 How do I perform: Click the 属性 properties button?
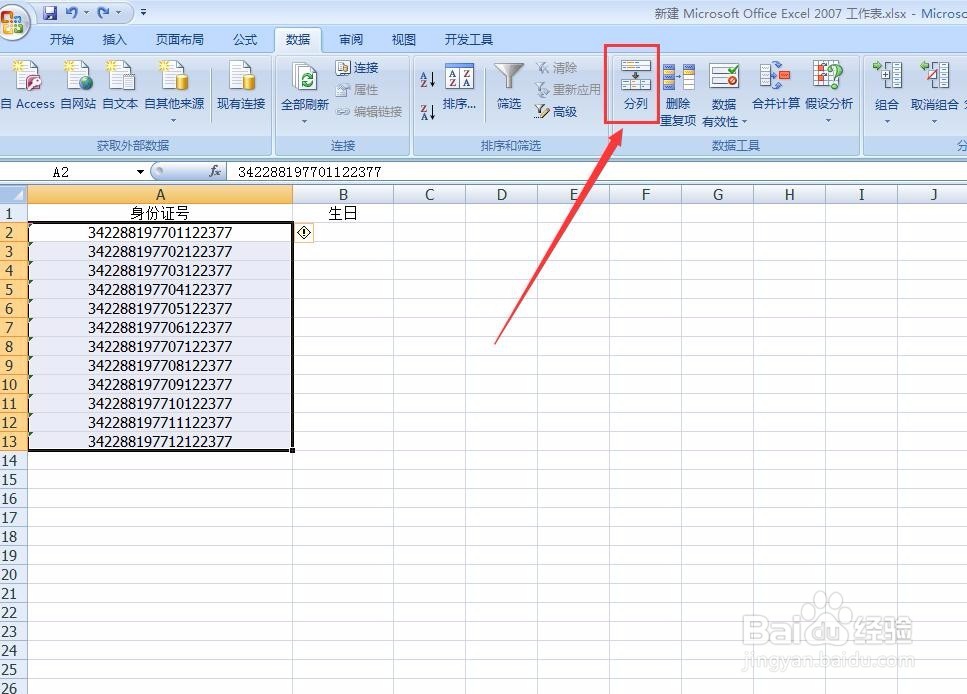[357, 89]
